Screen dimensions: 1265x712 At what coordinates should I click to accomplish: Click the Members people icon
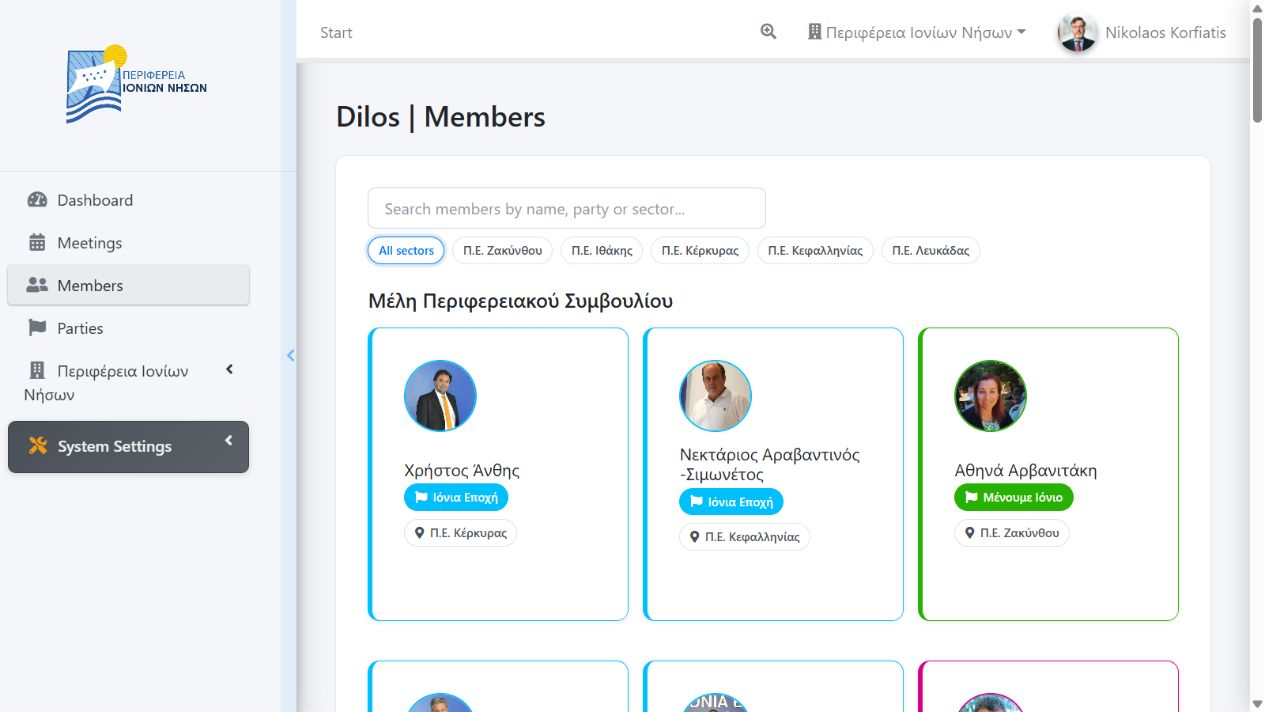click(37, 285)
